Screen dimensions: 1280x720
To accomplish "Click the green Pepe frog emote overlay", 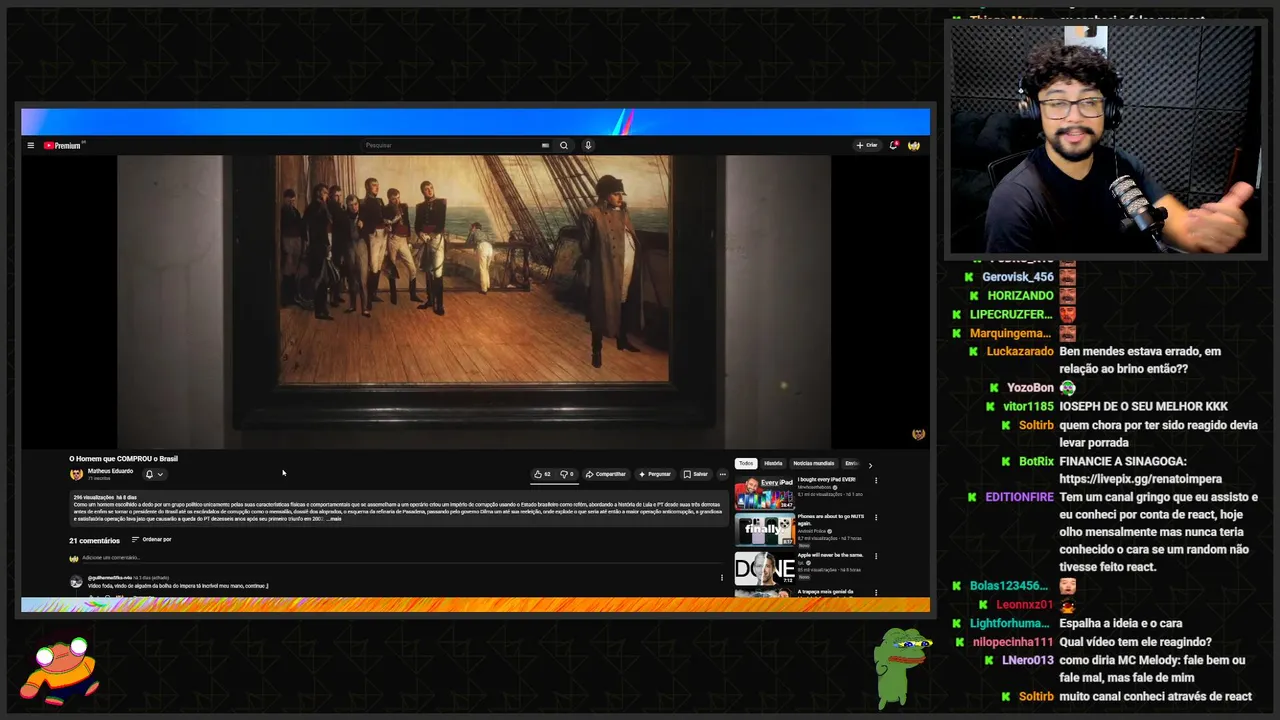I will 902,667.
